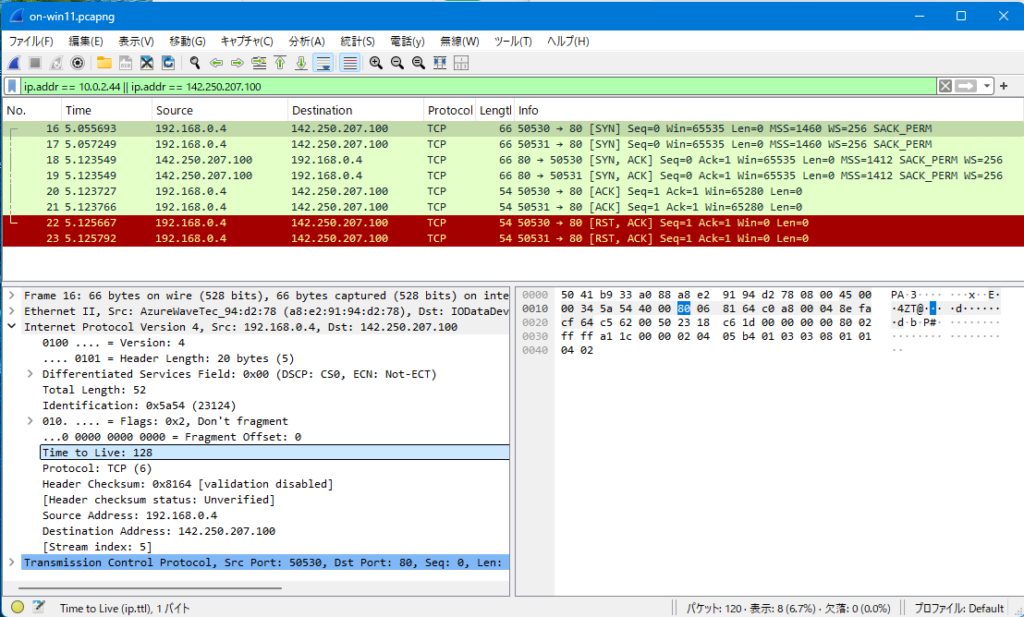Viewport: 1024px width, 617px height.
Task: Open capture file properties status icon
Action: tap(39, 607)
